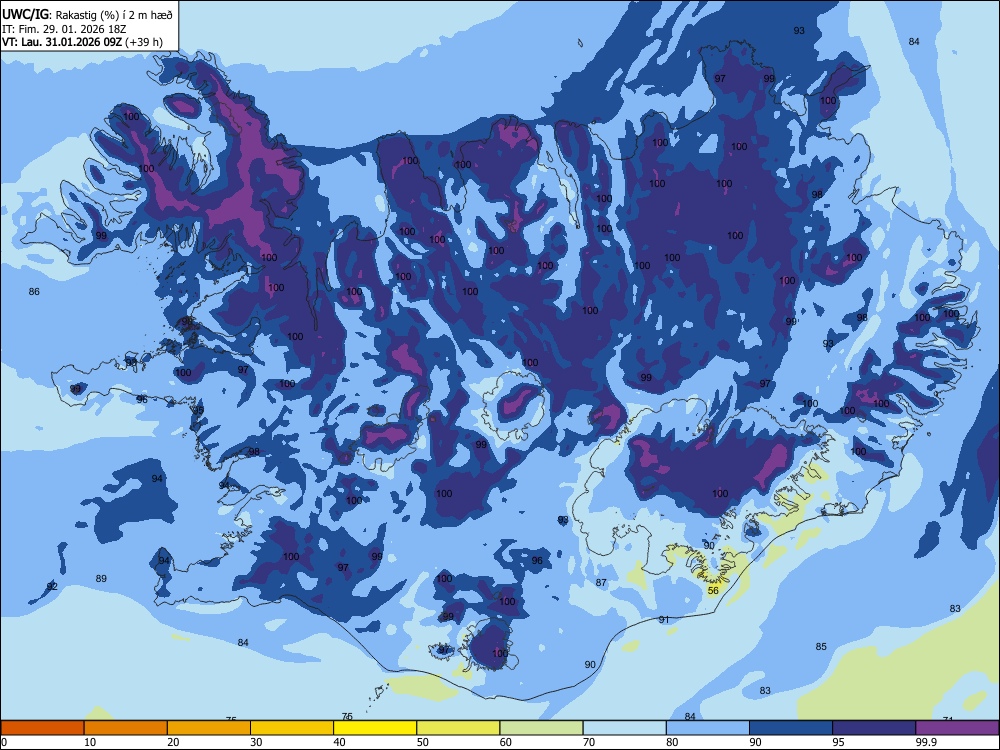
Task: Click the '85' humidity value on the map
Action: point(821,647)
